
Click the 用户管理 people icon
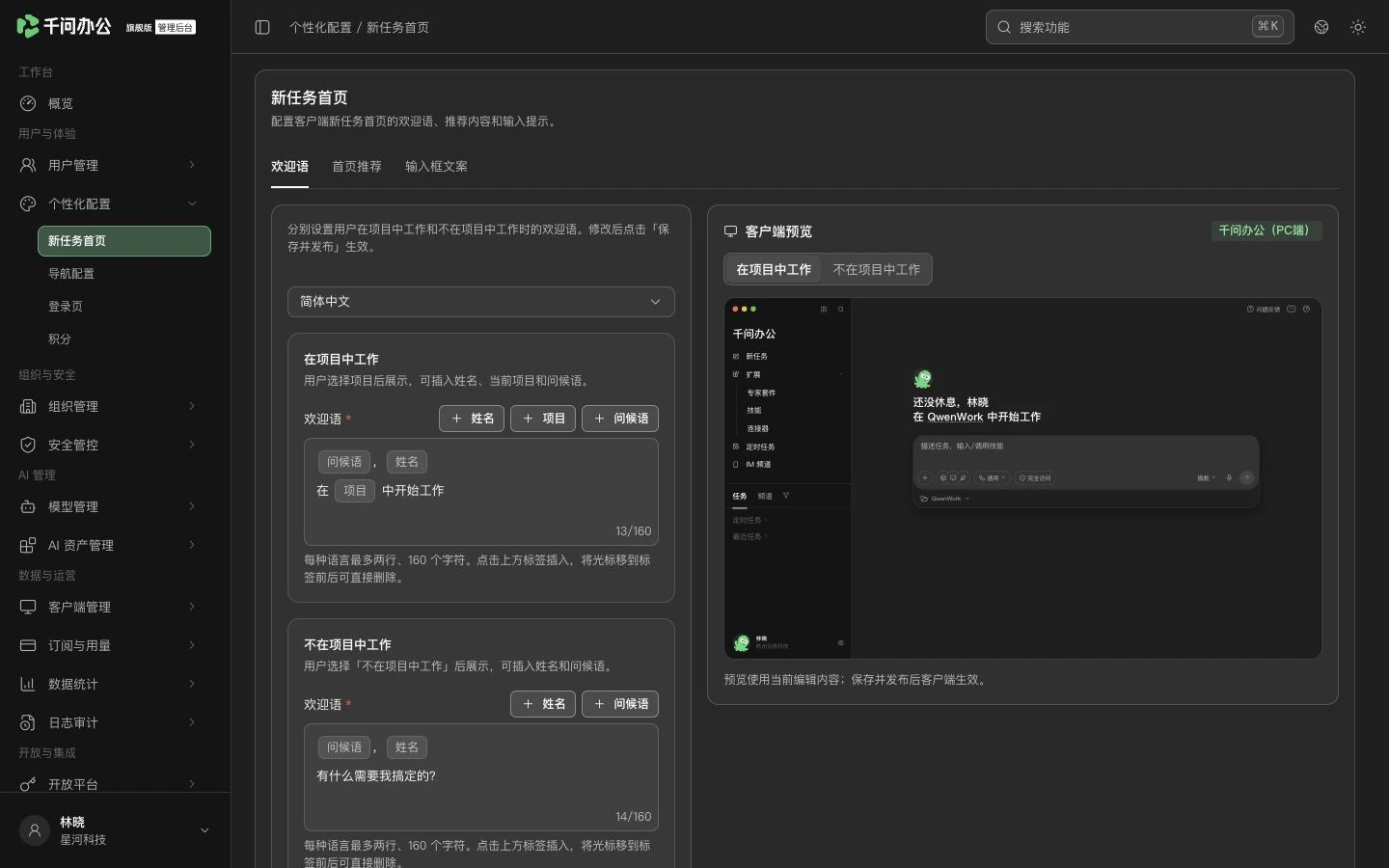28,165
